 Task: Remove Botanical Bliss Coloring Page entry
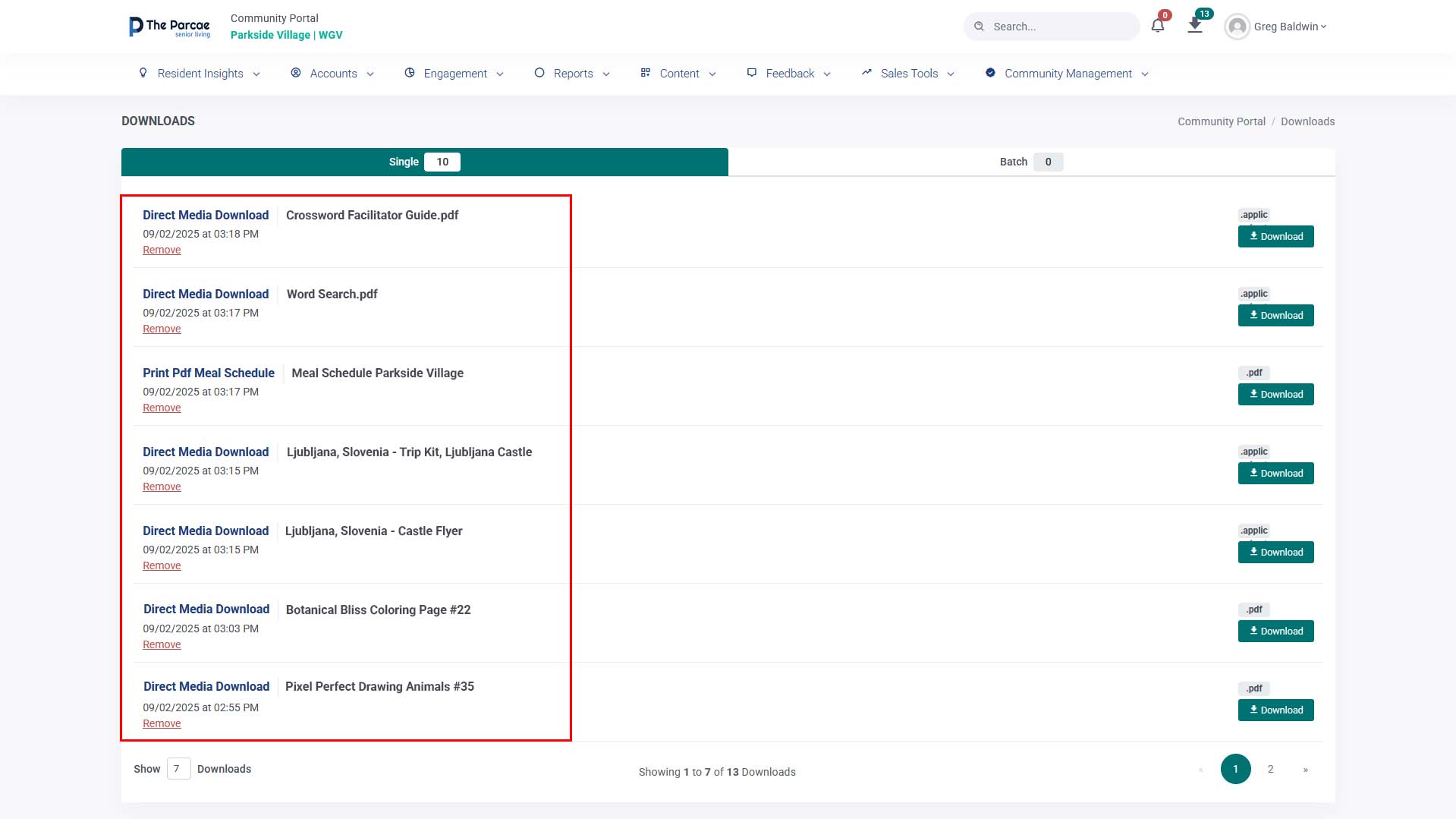pos(162,644)
